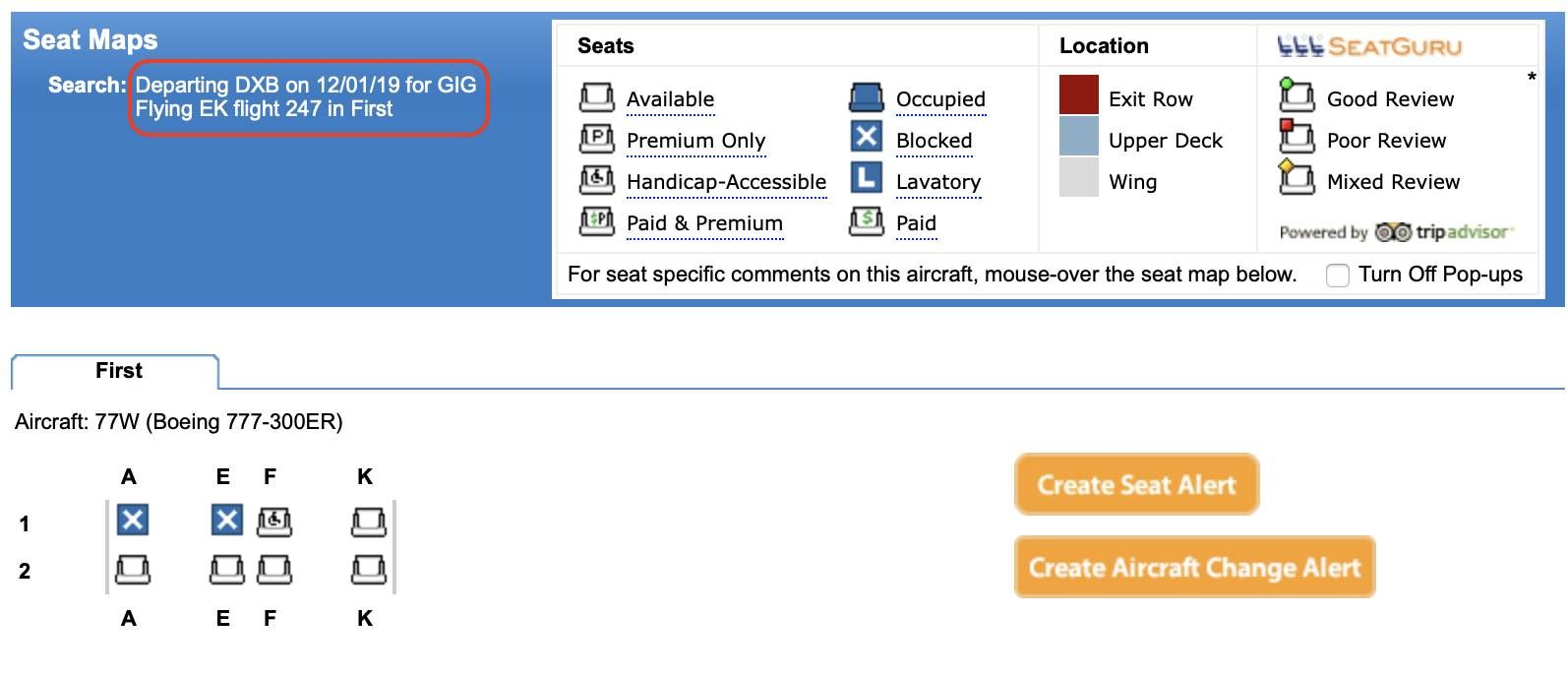Screen dimensions: 1568x677
Task: Click the Exit Row red color swatch
Action: (1079, 95)
